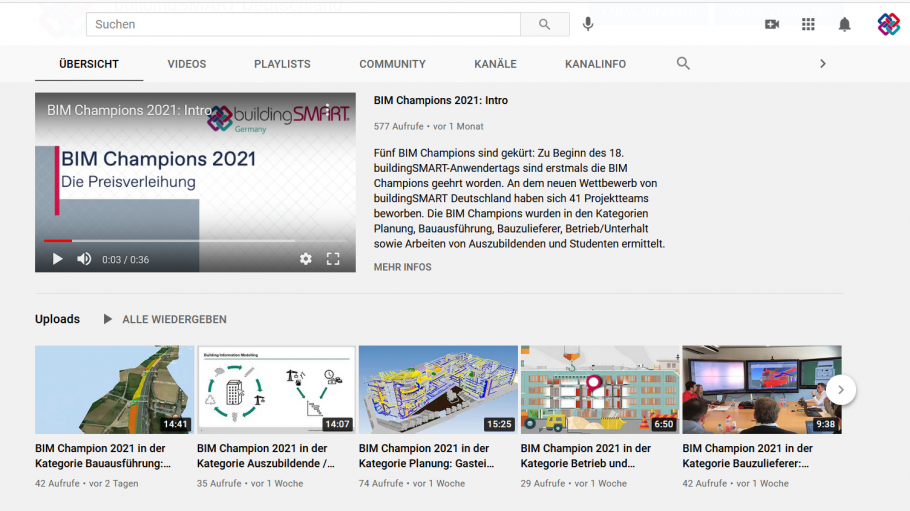Open the YouTube apps grid icon
Viewport: 910px width, 511px height.
[x=808, y=24]
